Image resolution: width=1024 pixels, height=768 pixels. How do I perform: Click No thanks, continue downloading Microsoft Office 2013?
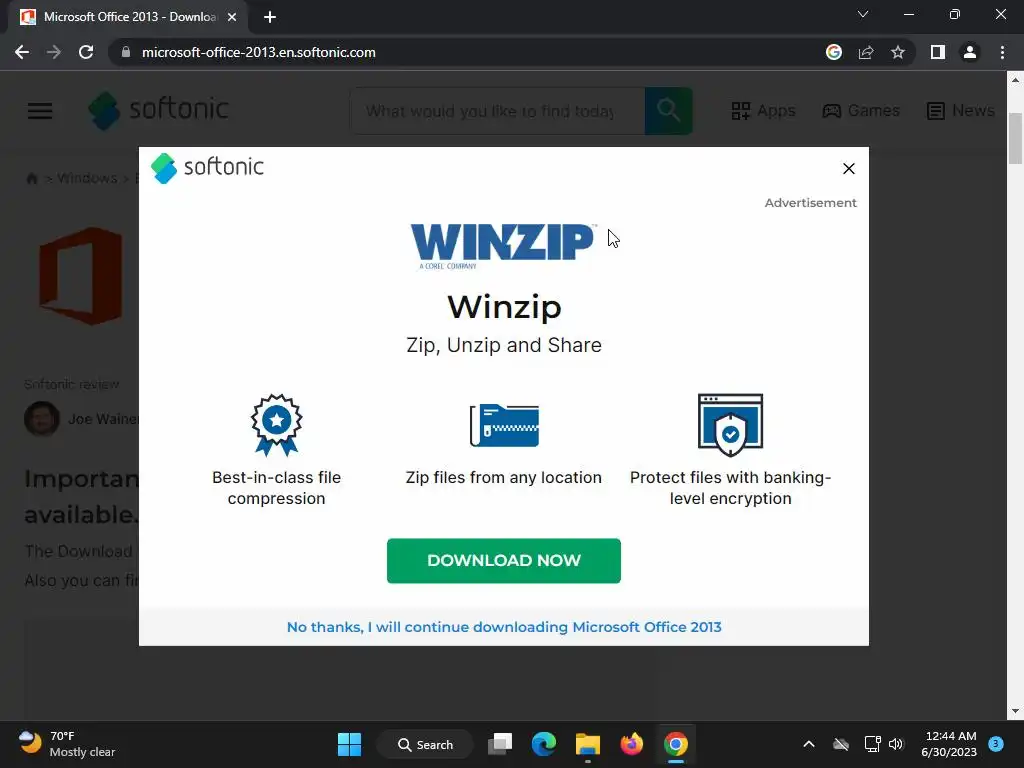(x=504, y=627)
